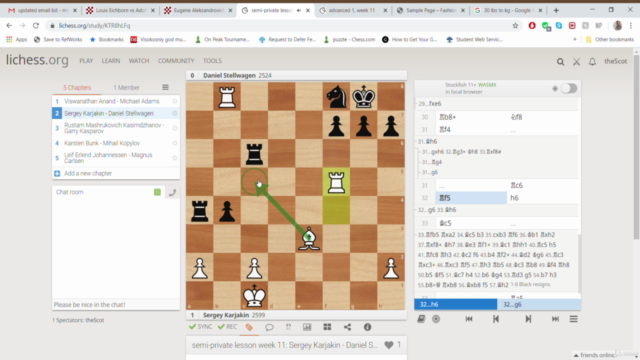The height and width of the screenshot is (360, 640).
Task: Click the browser address bar
Action: point(282,26)
